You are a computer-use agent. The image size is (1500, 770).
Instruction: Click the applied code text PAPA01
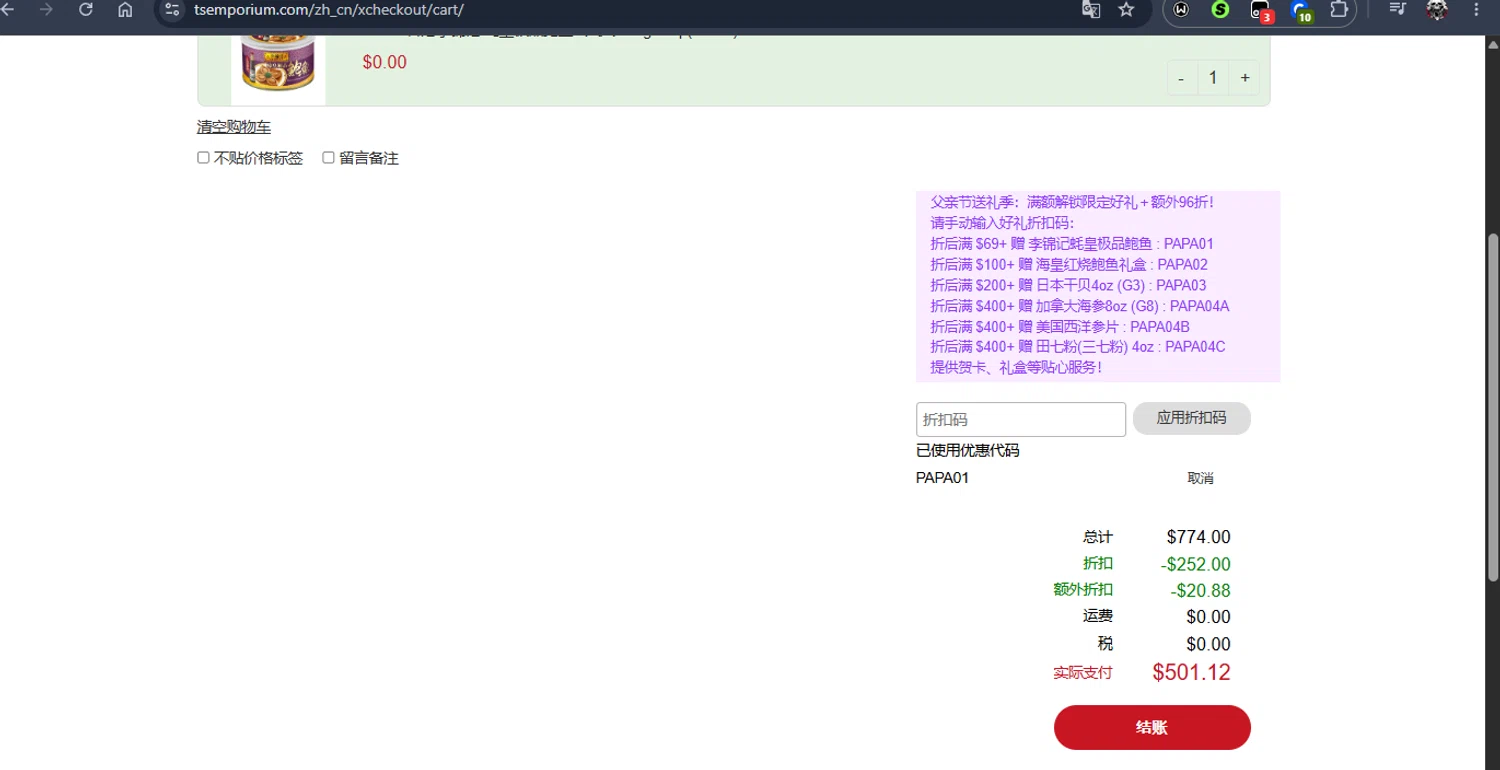[x=942, y=478]
